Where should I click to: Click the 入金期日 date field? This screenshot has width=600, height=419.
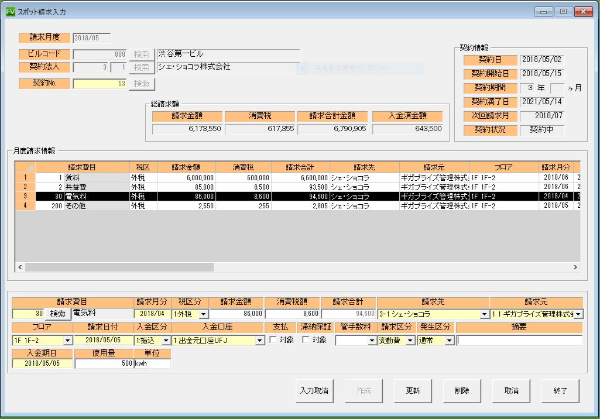[42, 363]
